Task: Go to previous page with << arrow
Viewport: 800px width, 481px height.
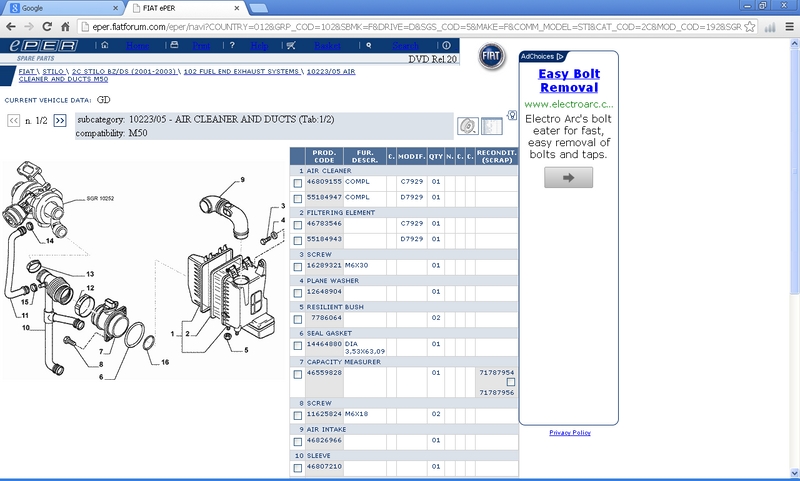Action: pyautogui.click(x=14, y=121)
